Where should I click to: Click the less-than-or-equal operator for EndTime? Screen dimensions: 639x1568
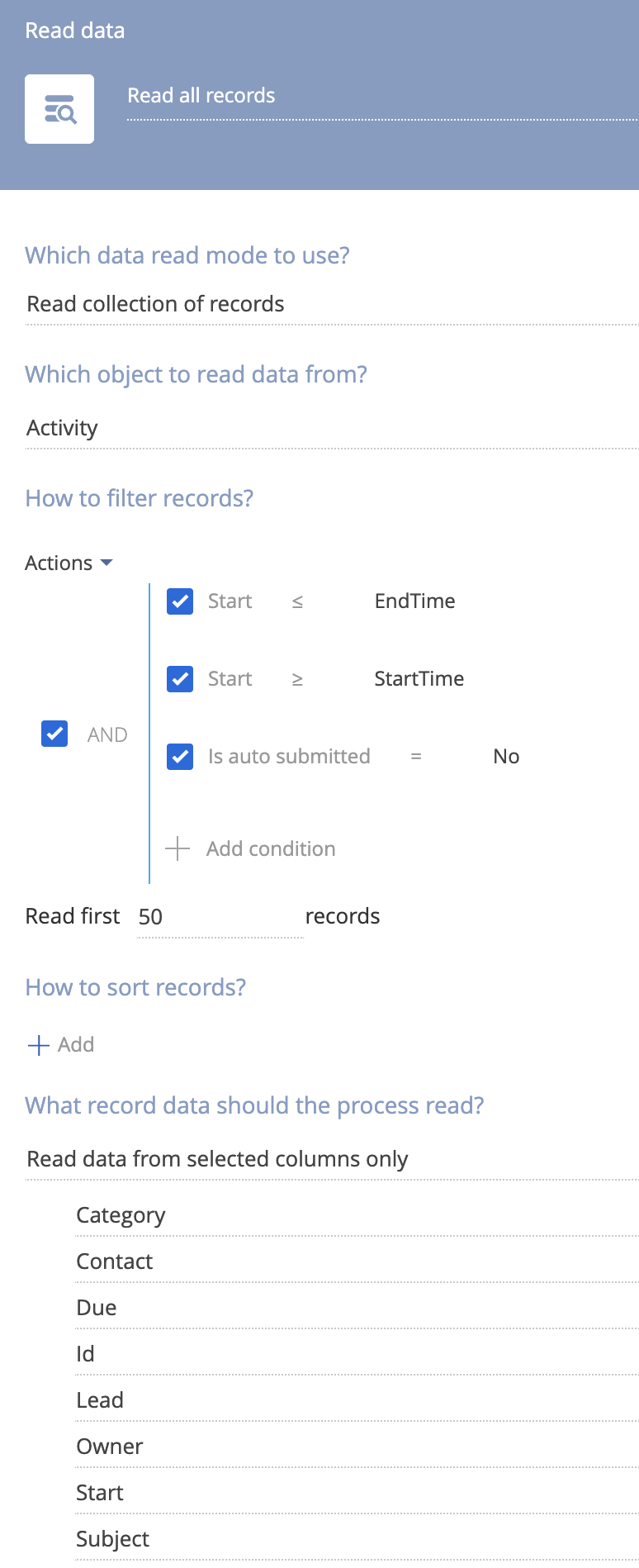coord(297,602)
